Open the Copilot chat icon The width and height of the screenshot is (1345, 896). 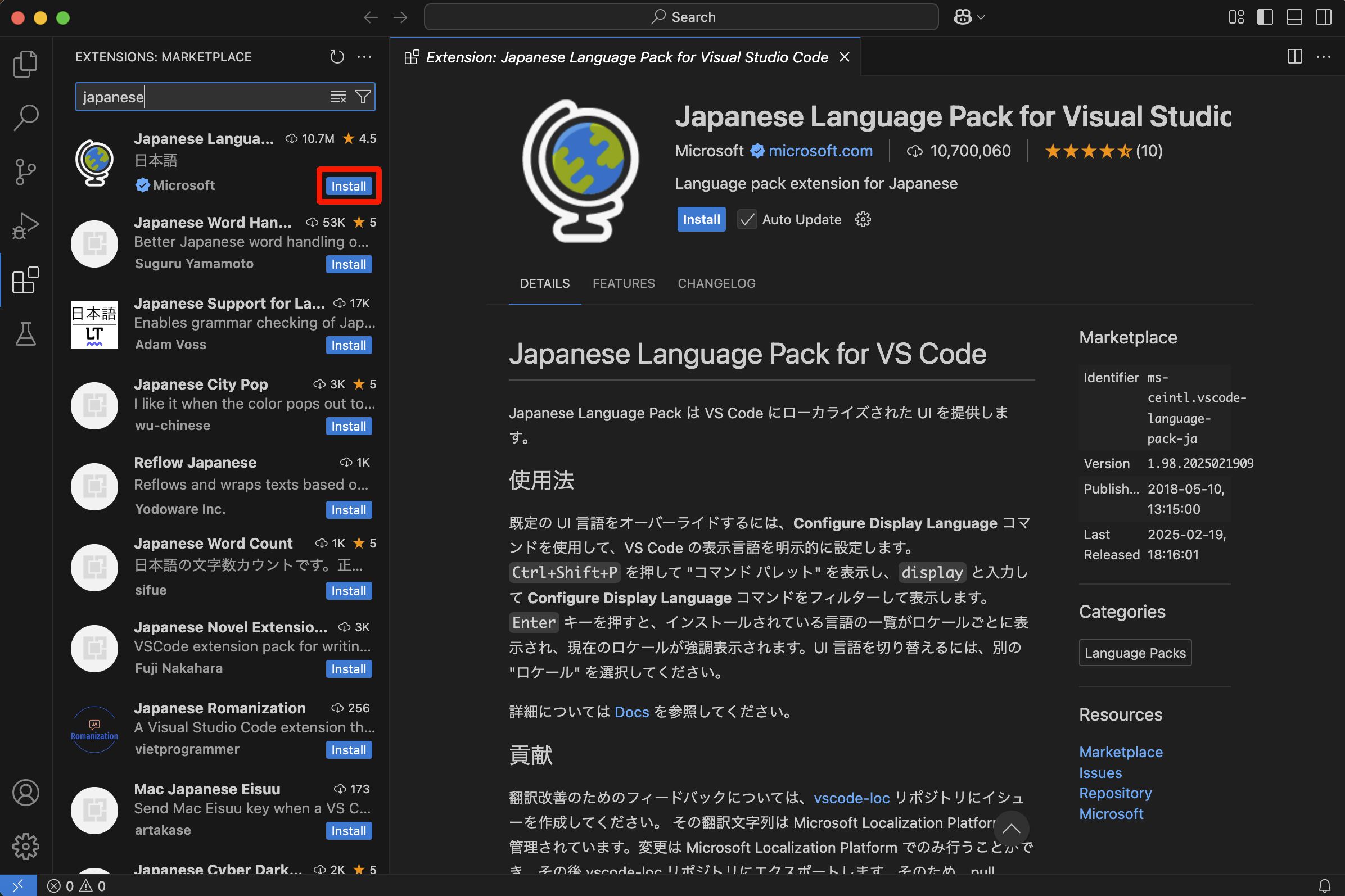click(x=963, y=17)
